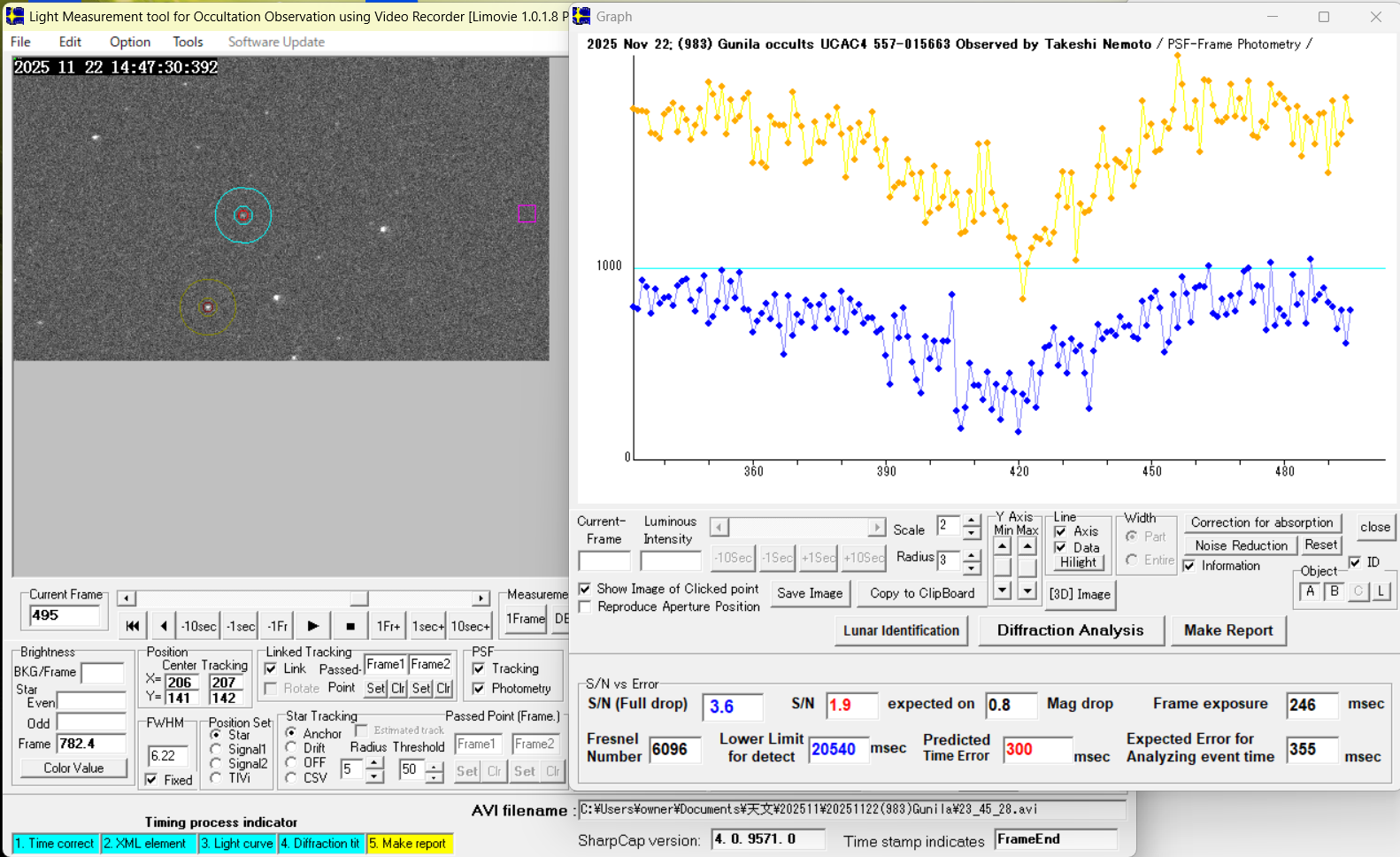The width and height of the screenshot is (1400, 857).
Task: Decrease the Radius spinner in graph panel
Action: (x=972, y=567)
